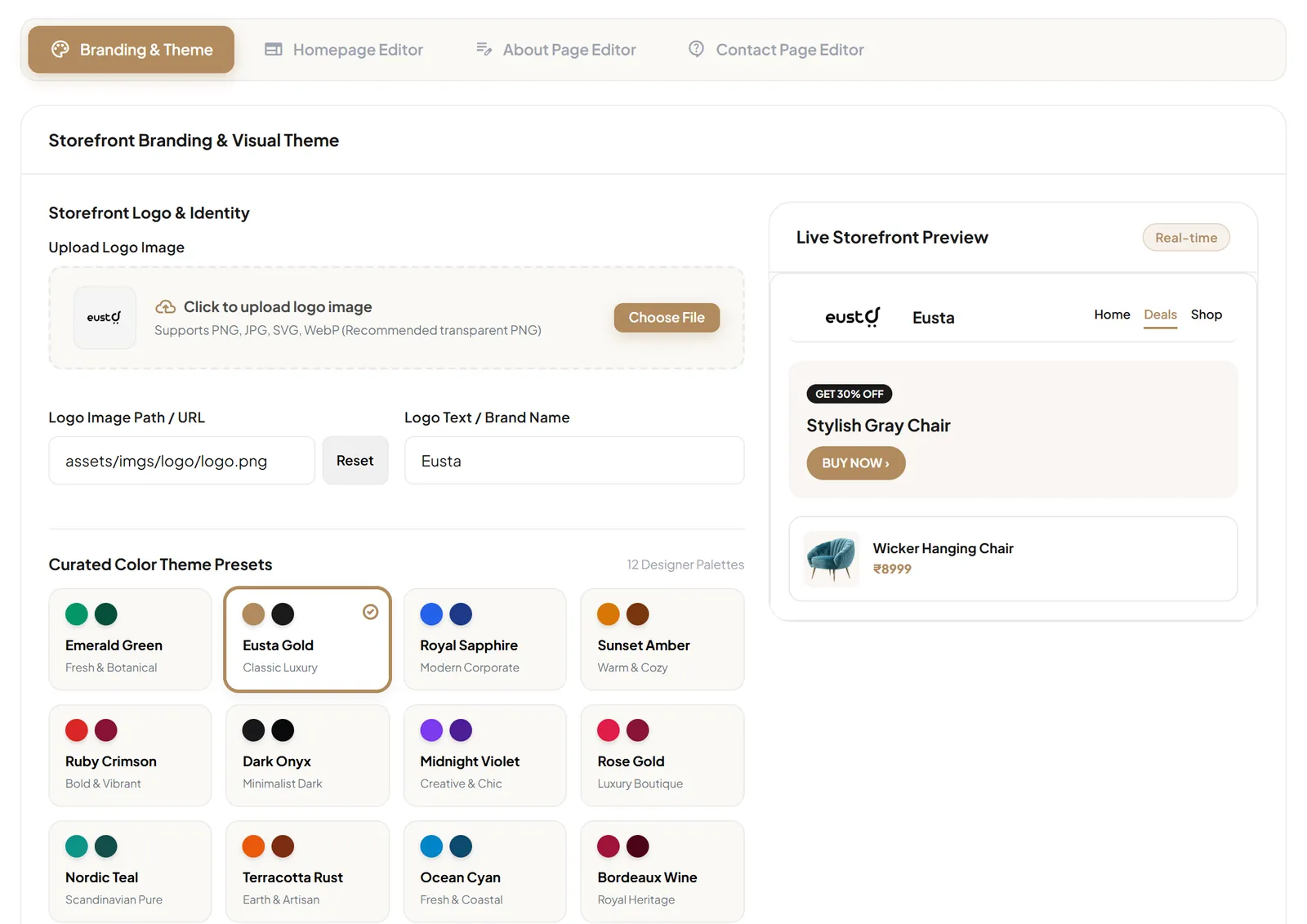
Task: Focus the Logo Text / Brand Name field
Action: click(x=574, y=461)
